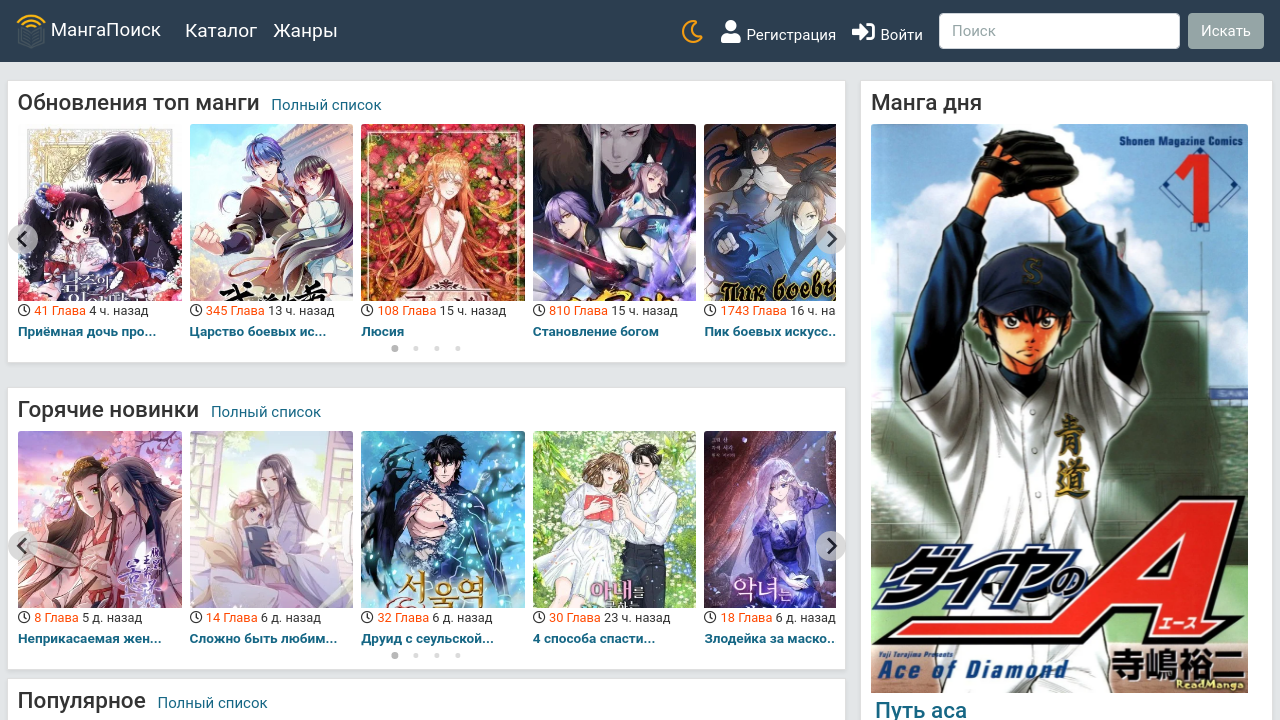Screen dimensions: 1280x720
Task: Open 32 Глава chapter link
Action: [403, 618]
